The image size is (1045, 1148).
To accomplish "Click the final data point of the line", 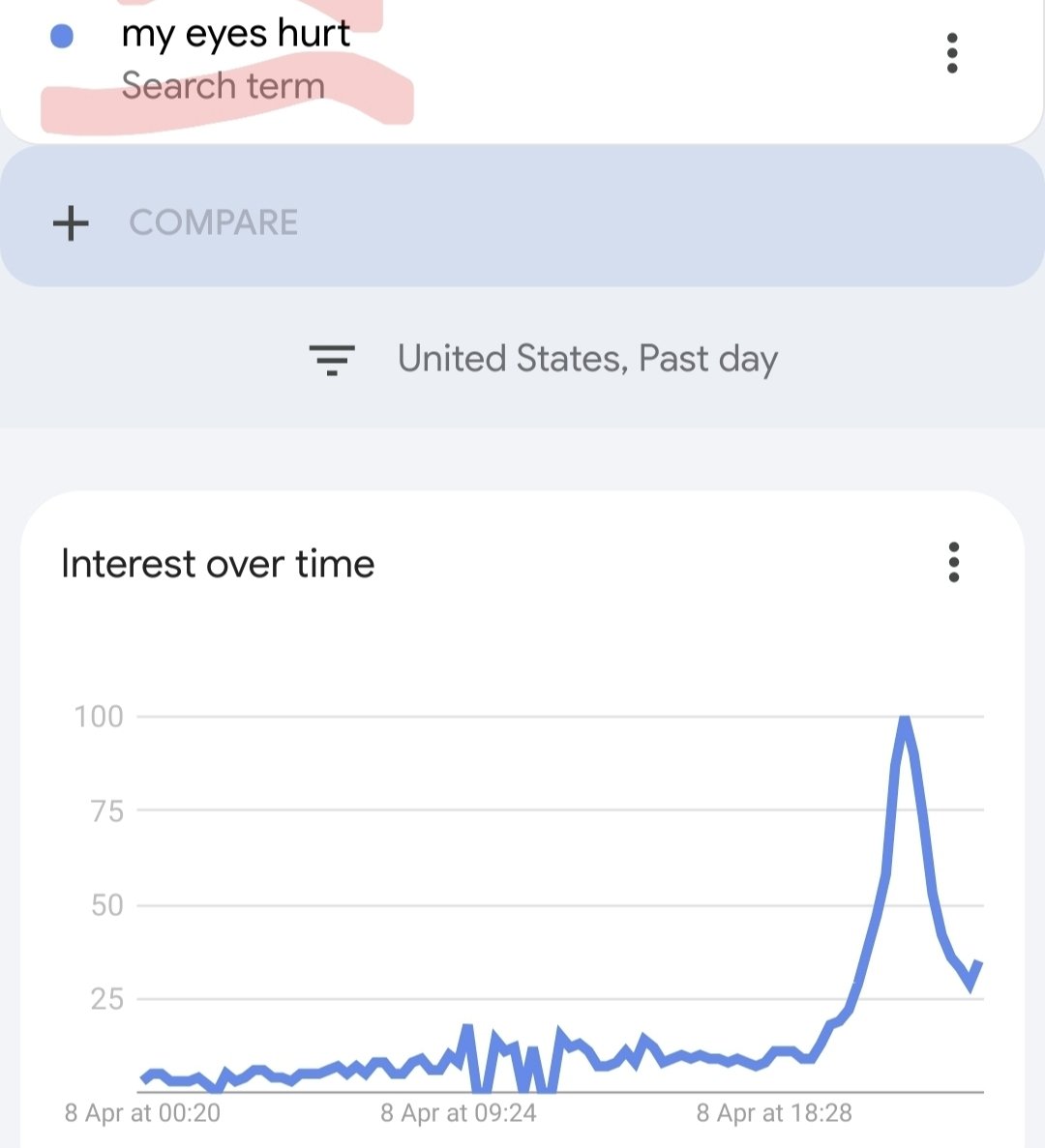I will (x=979, y=964).
